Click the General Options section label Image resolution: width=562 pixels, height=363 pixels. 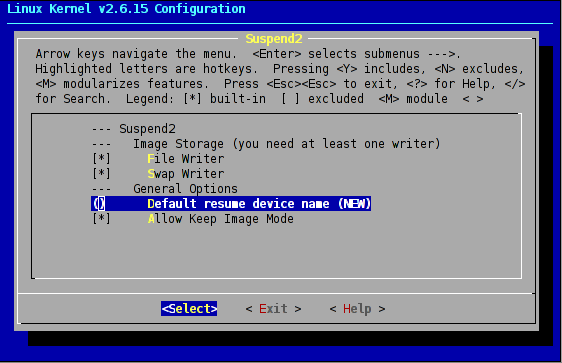coord(185,188)
